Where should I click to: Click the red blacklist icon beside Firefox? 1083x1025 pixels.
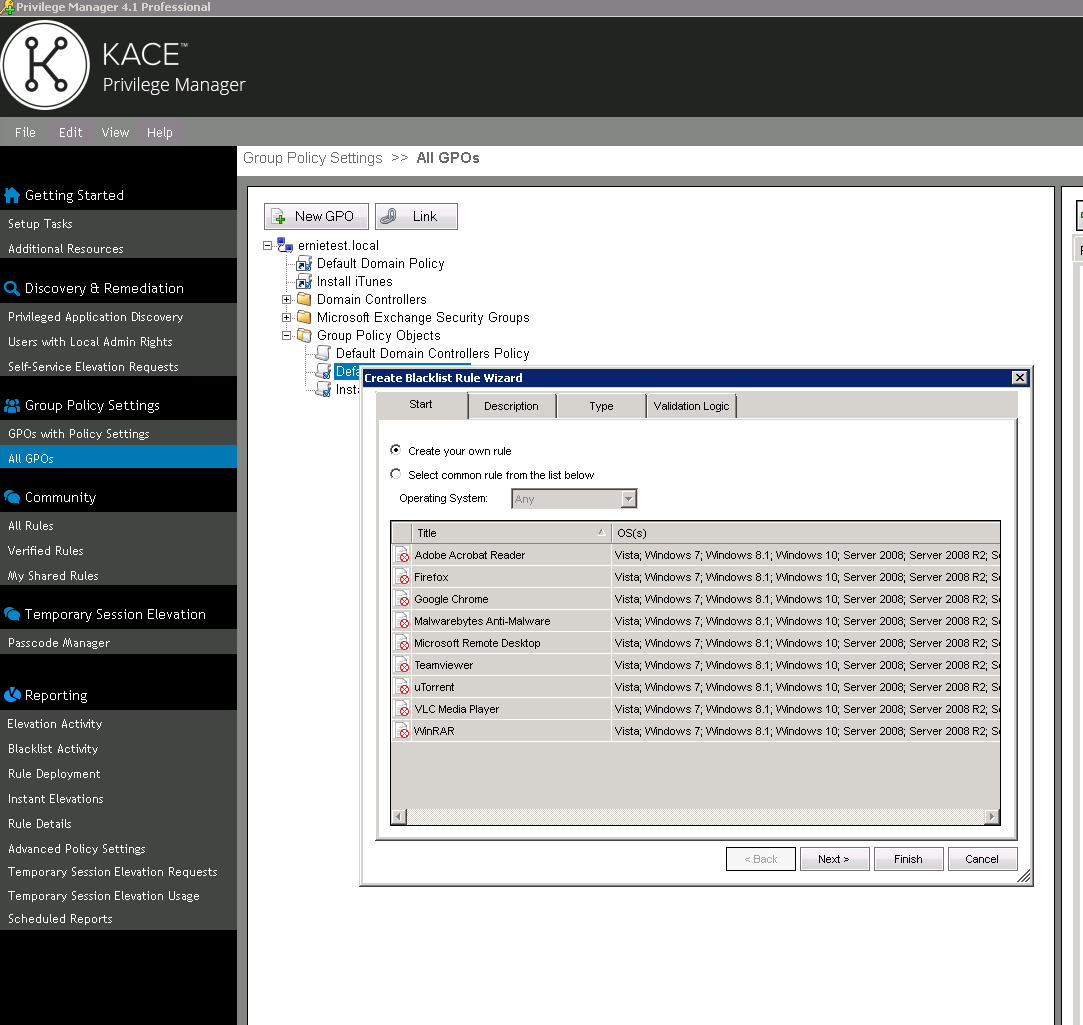(x=402, y=577)
